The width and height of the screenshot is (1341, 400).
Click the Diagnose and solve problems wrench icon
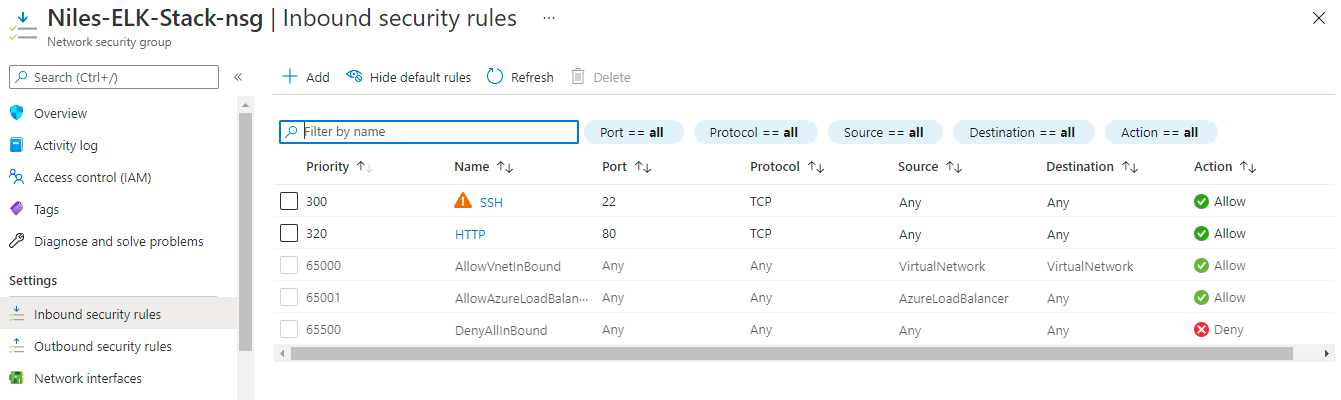(16, 241)
